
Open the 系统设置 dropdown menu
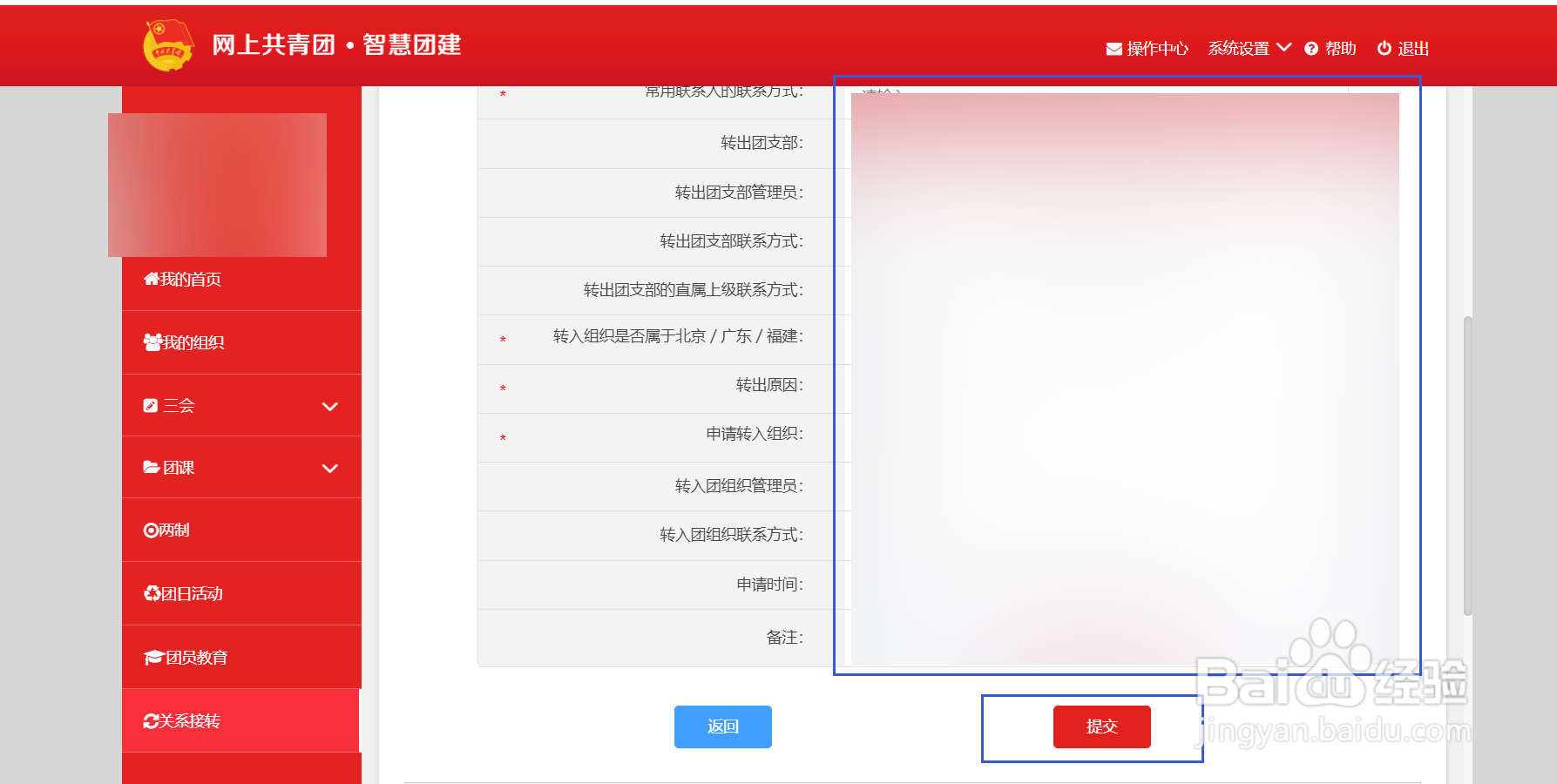1249,49
